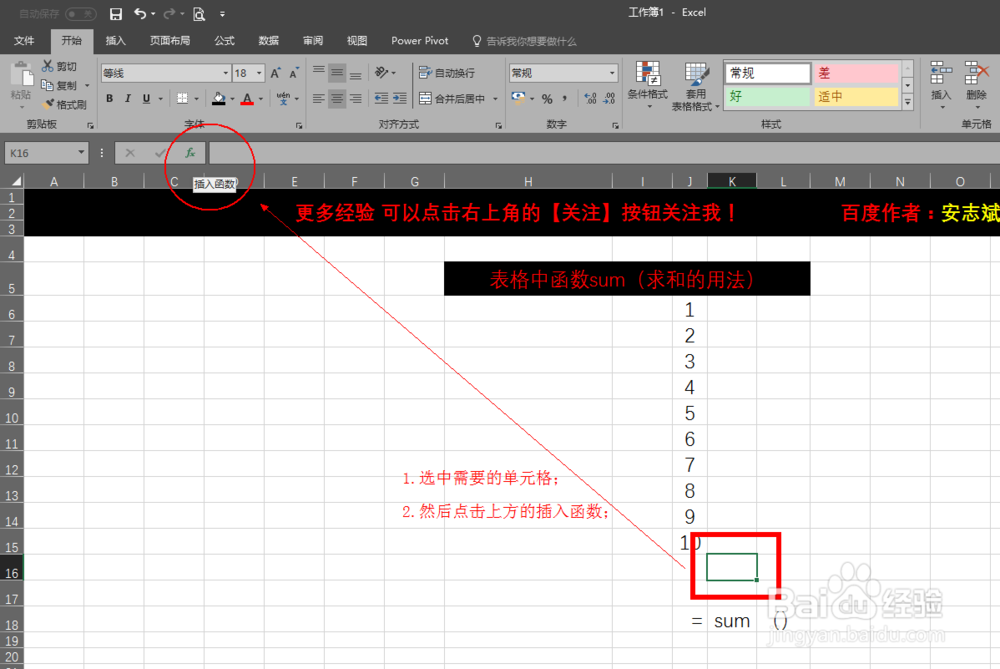Toggle Merge and Center (合并后居中)
1000x669 pixels.
(x=452, y=98)
